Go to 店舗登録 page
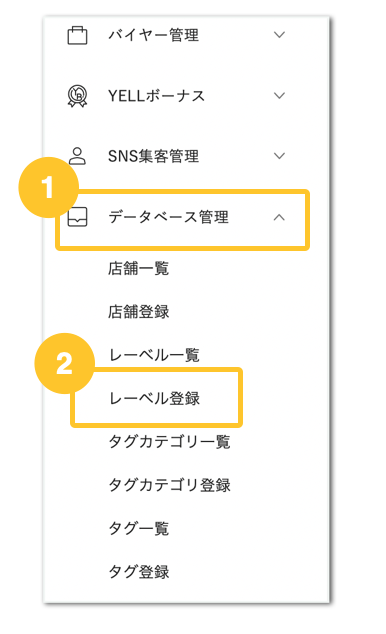The image size is (386, 634). (x=139, y=311)
